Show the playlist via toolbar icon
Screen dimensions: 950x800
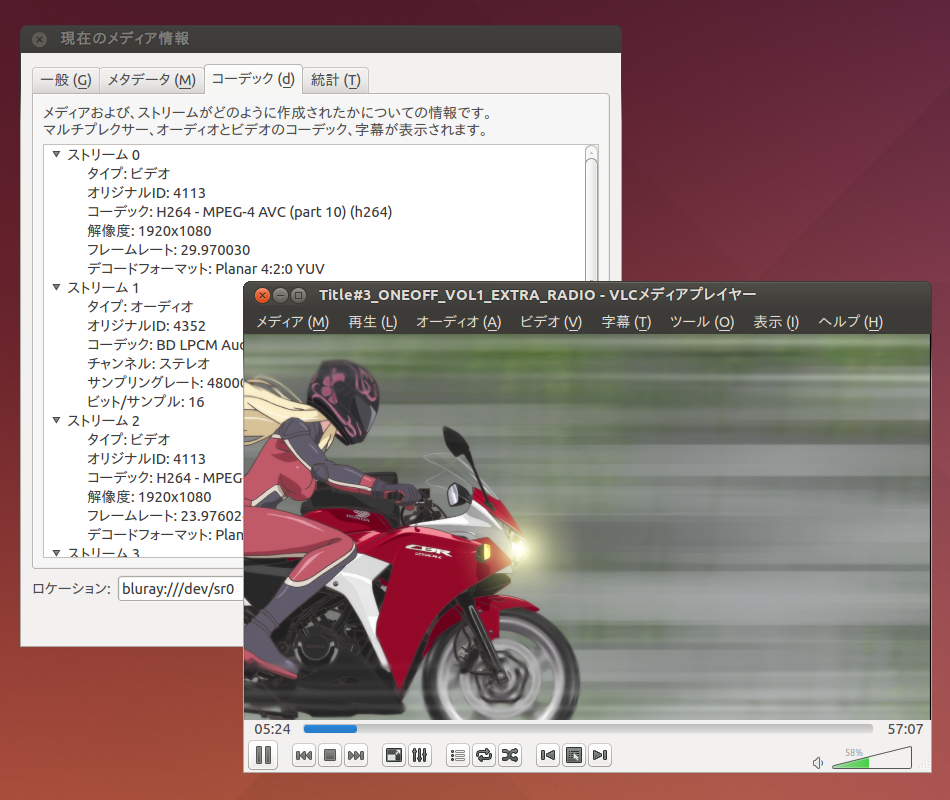coord(458,756)
